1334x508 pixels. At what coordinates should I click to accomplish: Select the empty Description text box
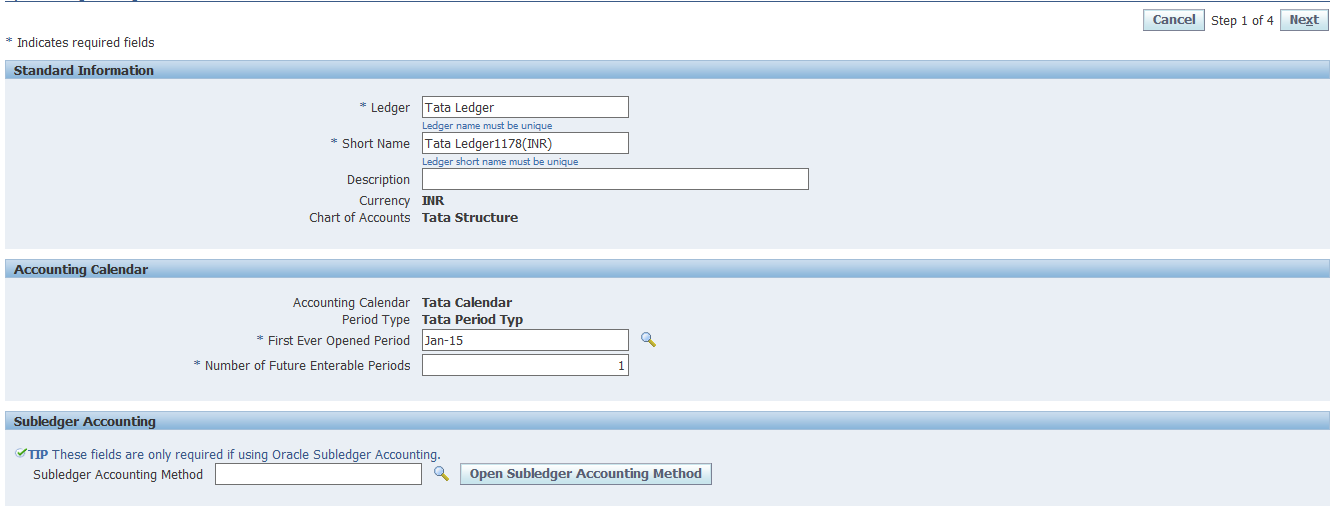coord(614,179)
